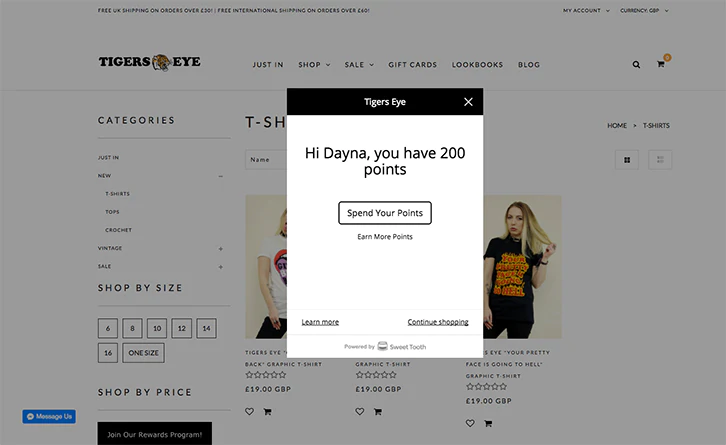Open the SALE navigation dropdown
Screen dimensions: 726x445
pyautogui.click(x=359, y=65)
